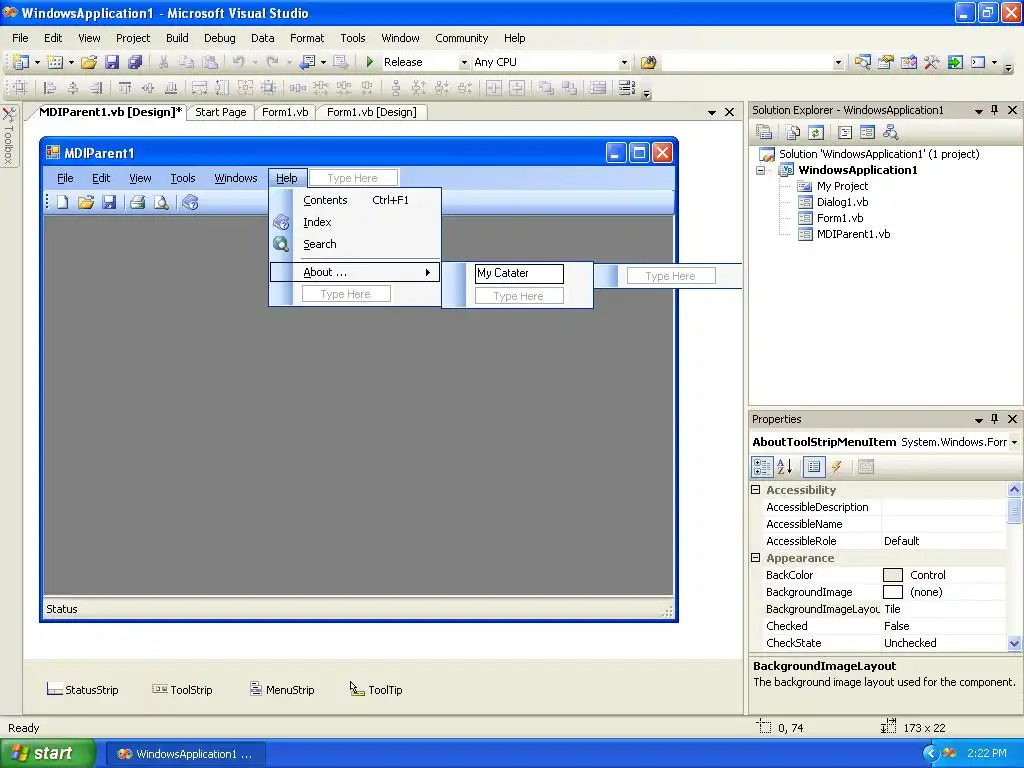Expand the About submenu arrow
Screen dimensions: 1024x768
(x=428, y=272)
